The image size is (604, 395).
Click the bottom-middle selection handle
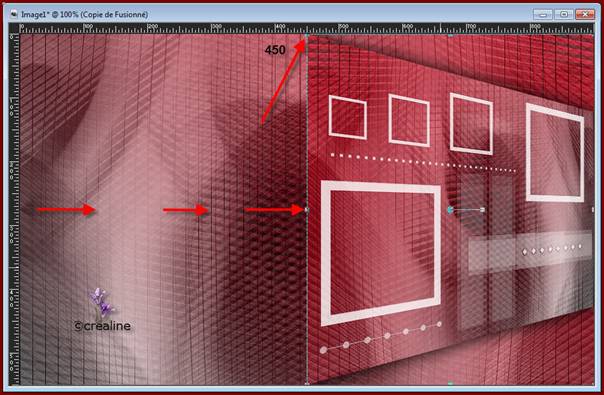(450, 383)
